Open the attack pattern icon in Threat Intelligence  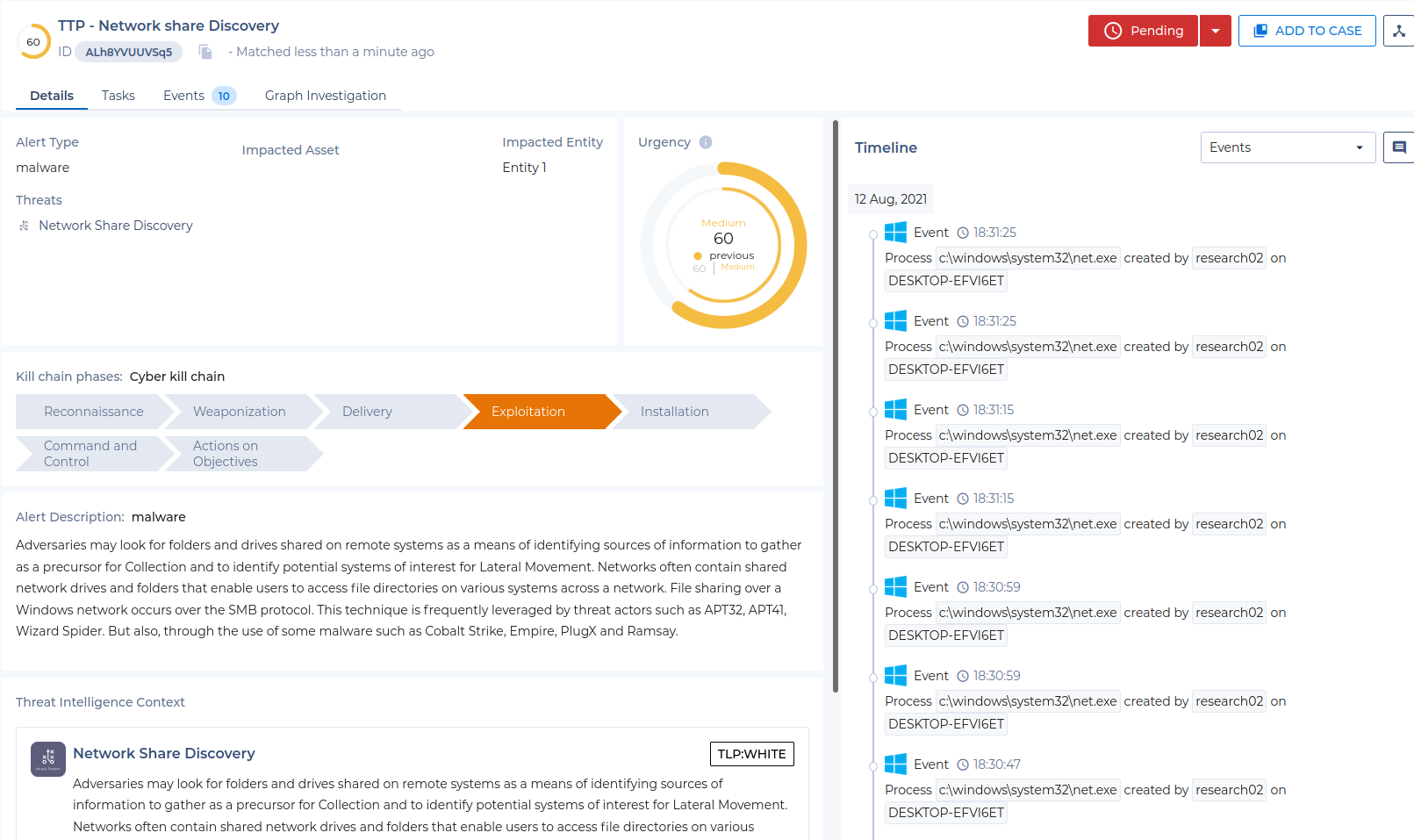(x=48, y=759)
